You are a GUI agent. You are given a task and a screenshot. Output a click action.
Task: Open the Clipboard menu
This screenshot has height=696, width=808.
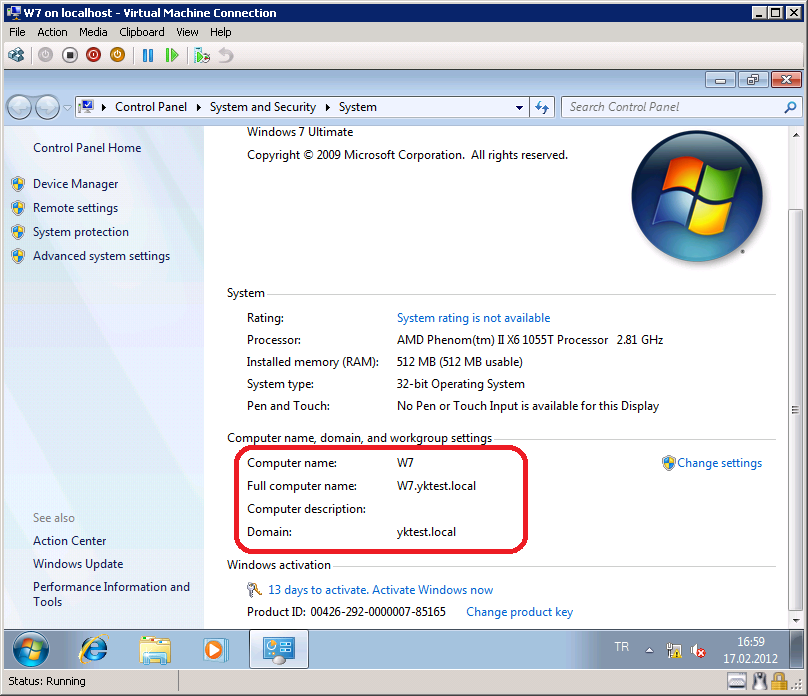[x=142, y=32]
